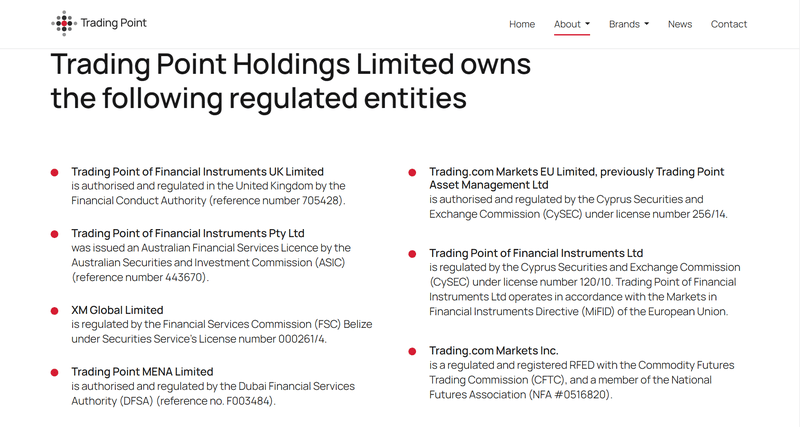
Task: Click 'Australian Securities and Investment Commission (ASIC)' line
Action: 208,263
